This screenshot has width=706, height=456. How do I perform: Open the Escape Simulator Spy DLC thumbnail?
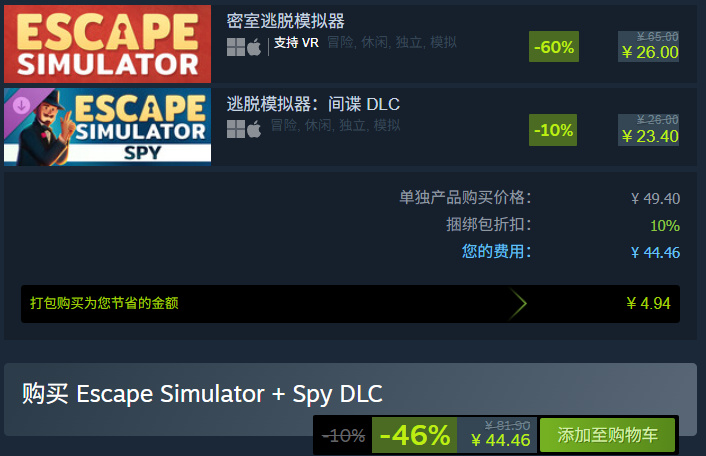click(108, 127)
